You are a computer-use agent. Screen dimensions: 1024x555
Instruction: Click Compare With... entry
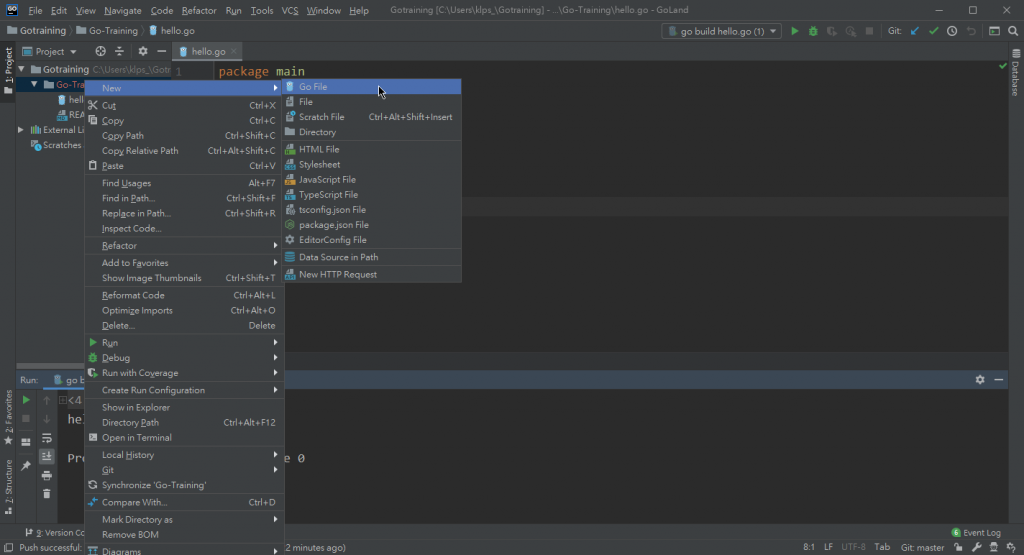184,502
